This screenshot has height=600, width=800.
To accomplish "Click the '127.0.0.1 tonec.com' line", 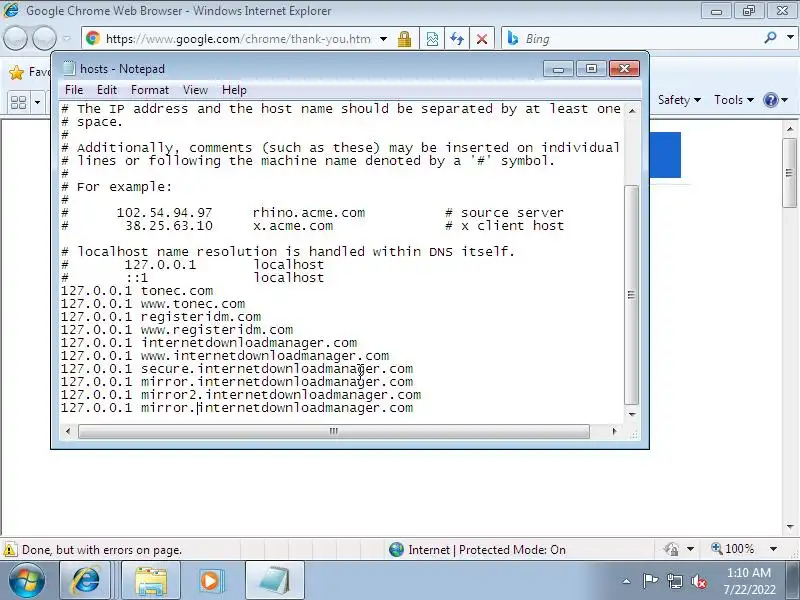I will pos(137,291).
